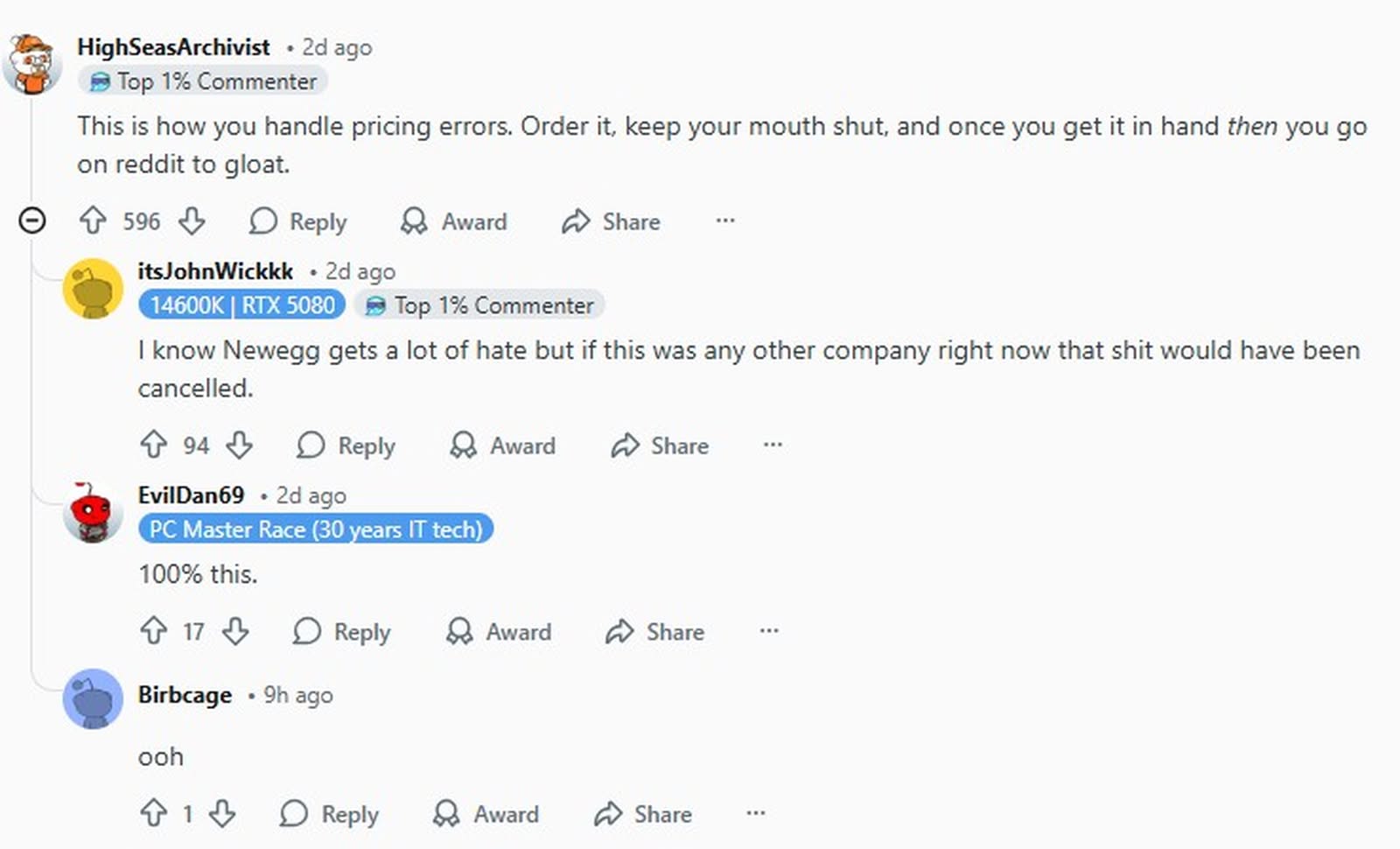Open more options on EvilDan69's comment
1400x849 pixels.
[769, 631]
